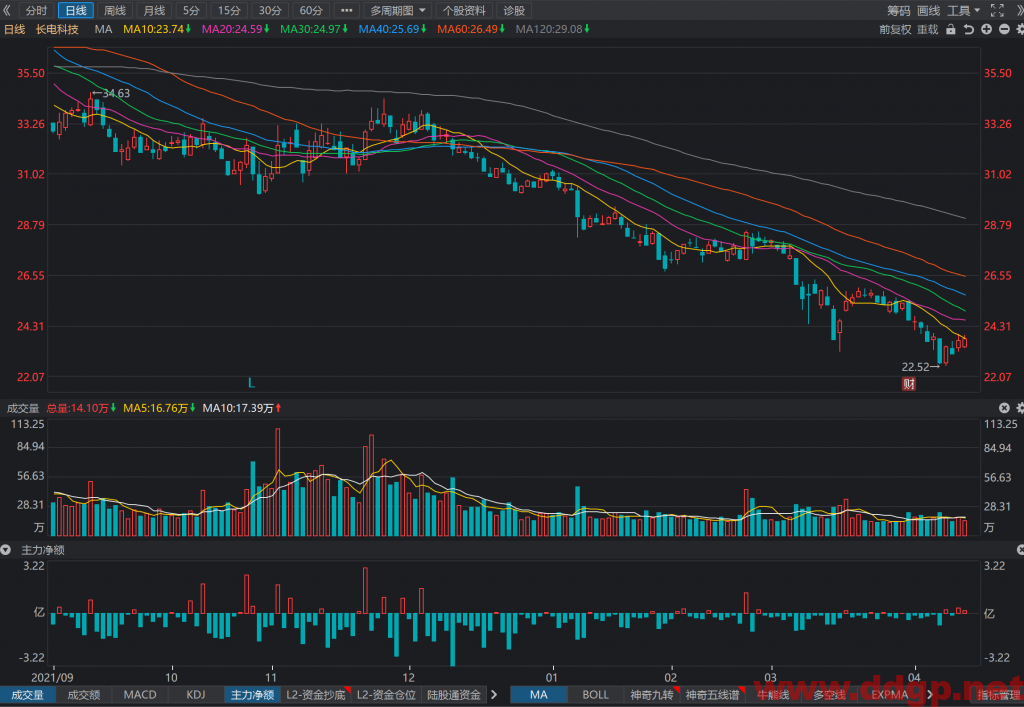The image size is (1024, 707).
Task: Click the 2021/09 date axis label
Action: (x=52, y=677)
